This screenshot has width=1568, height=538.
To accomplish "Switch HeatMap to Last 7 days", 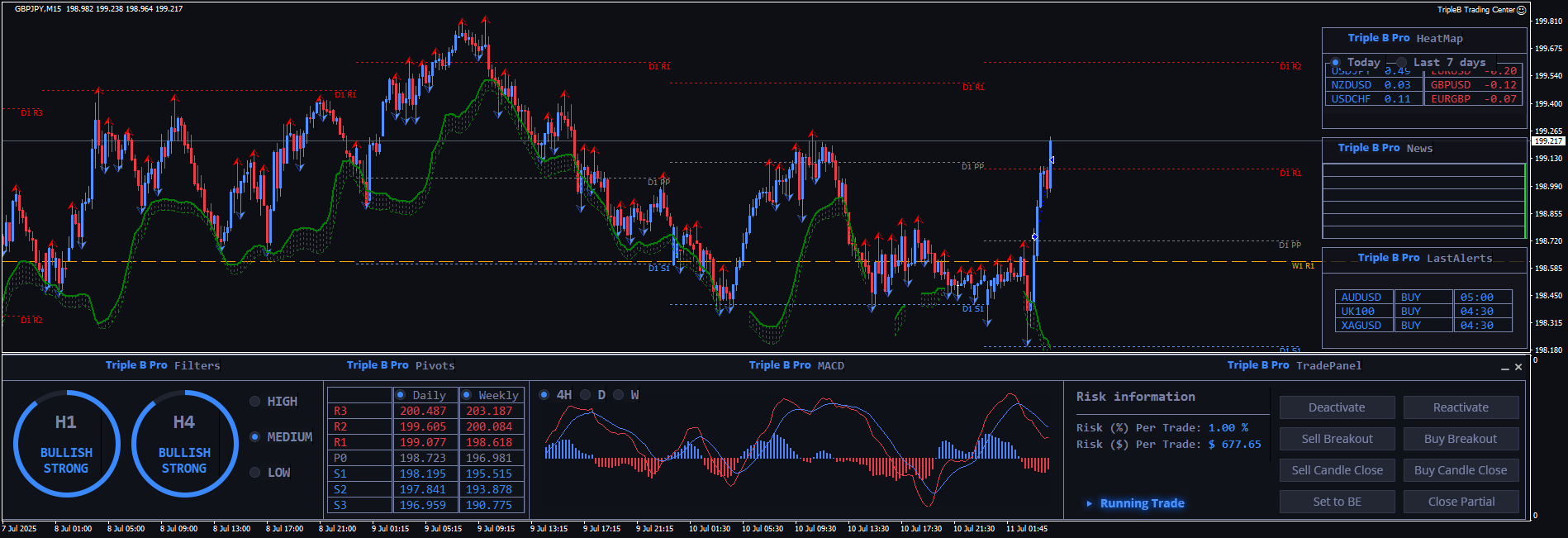I will coord(1402,63).
